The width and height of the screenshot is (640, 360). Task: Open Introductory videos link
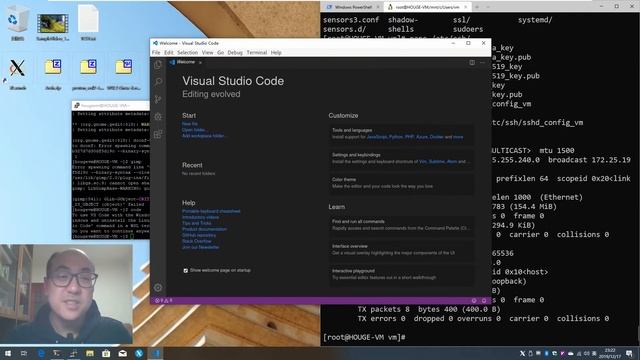(x=200, y=217)
